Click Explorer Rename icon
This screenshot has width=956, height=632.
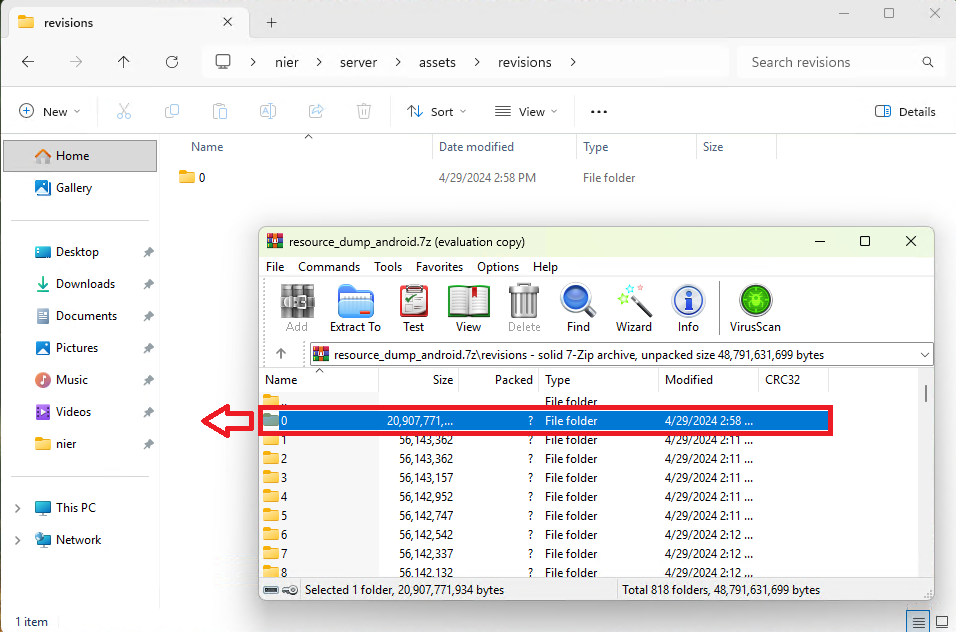click(x=268, y=111)
